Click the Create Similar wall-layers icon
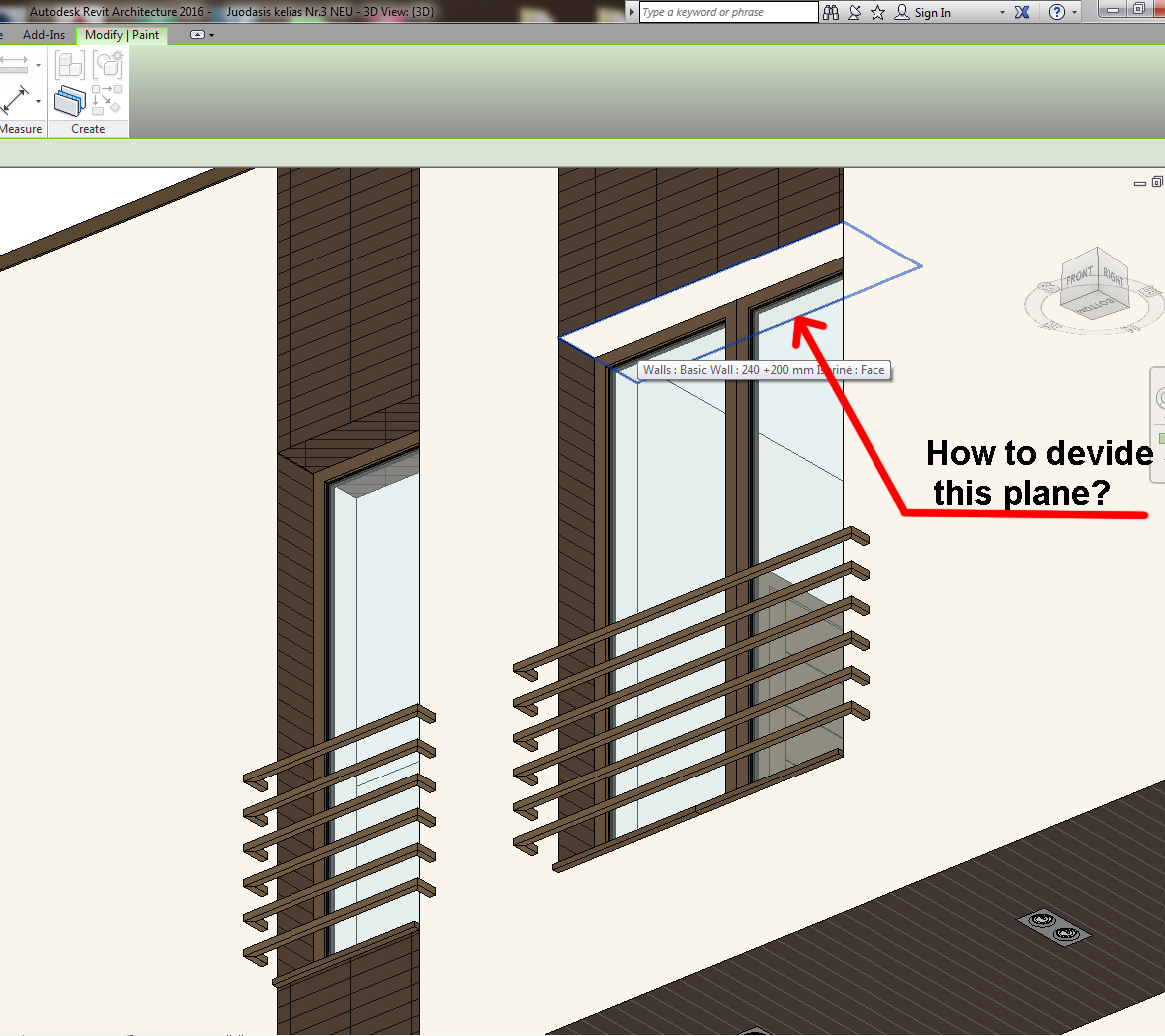The image size is (1165, 1036). (69, 101)
